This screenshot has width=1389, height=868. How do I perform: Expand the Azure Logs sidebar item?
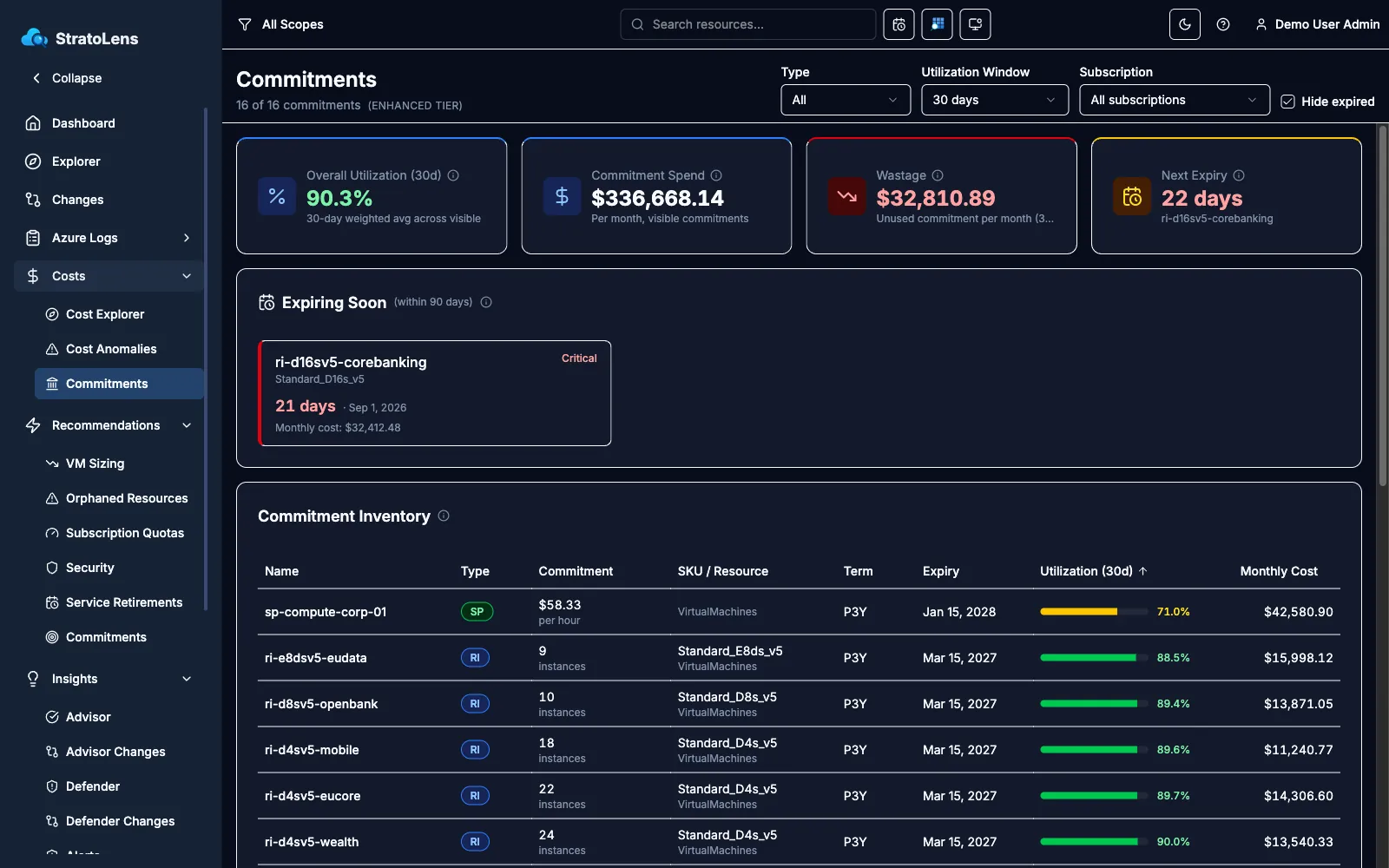coord(109,238)
